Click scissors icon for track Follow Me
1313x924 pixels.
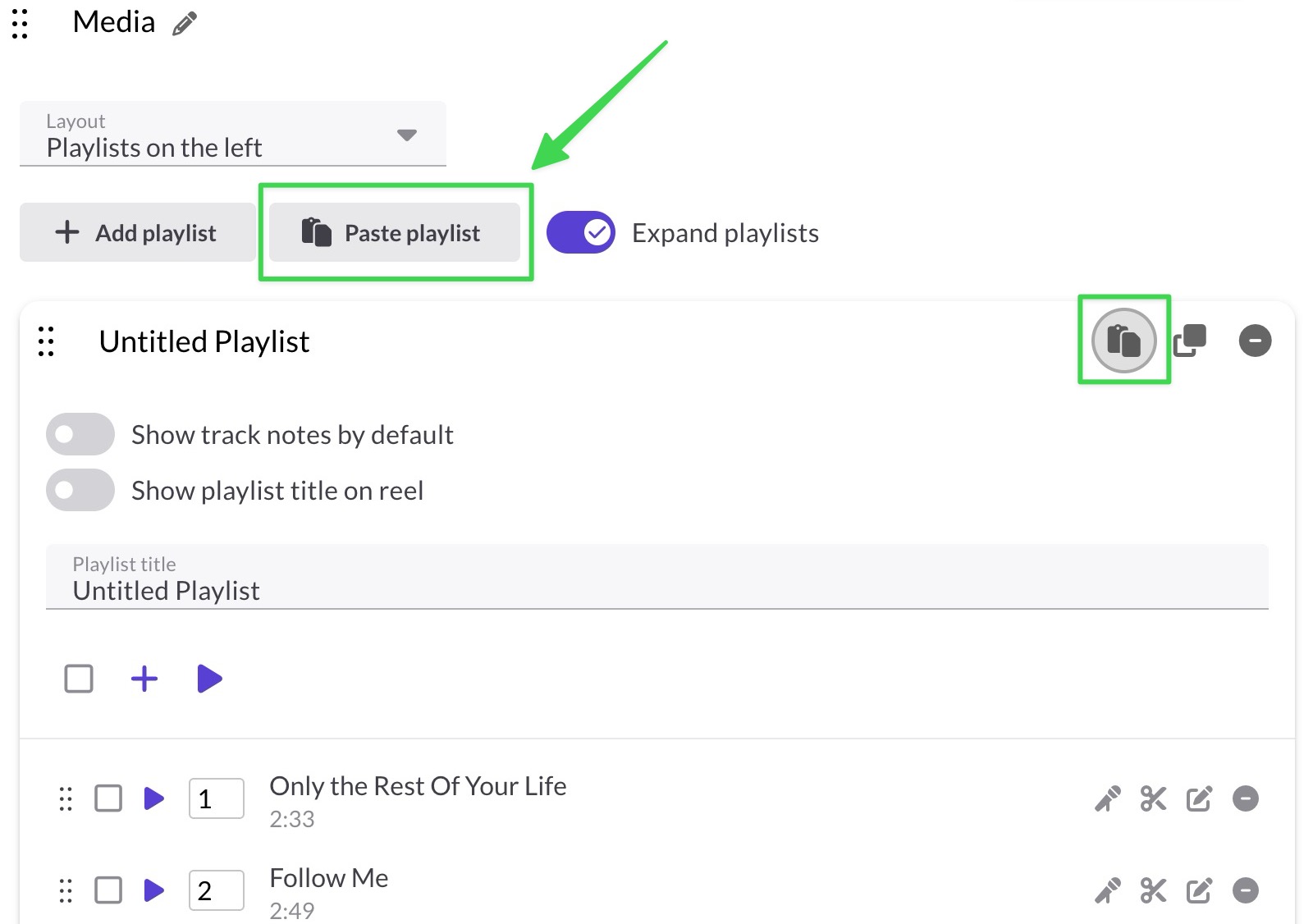[1153, 890]
